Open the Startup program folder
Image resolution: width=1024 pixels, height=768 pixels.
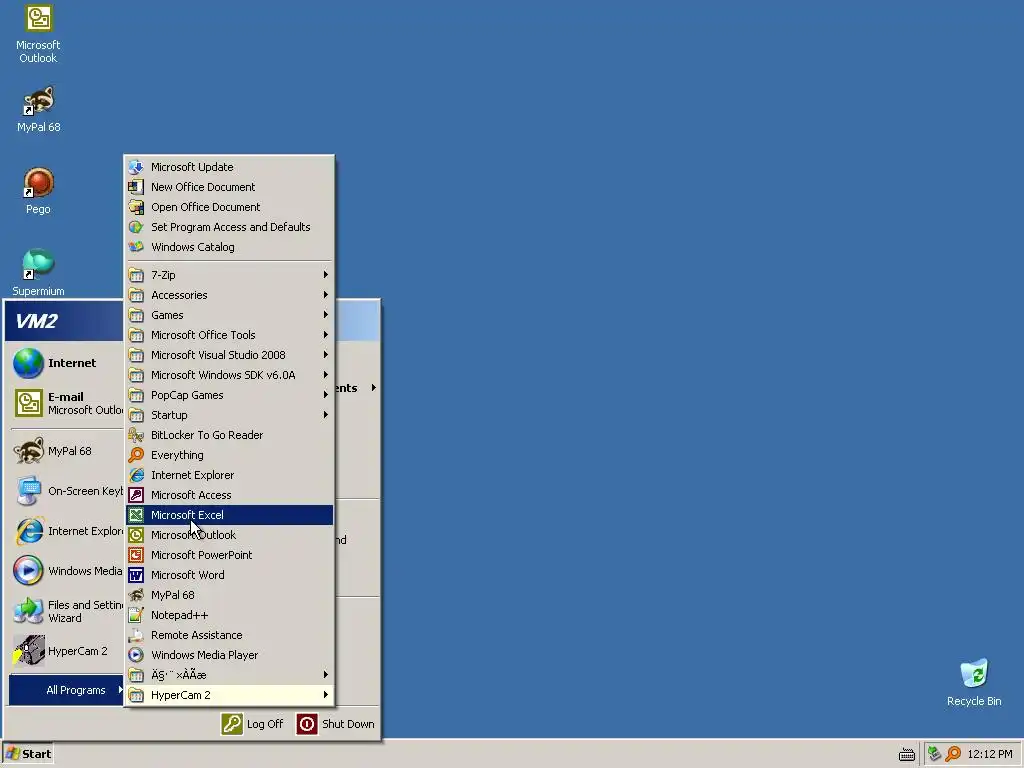229,415
